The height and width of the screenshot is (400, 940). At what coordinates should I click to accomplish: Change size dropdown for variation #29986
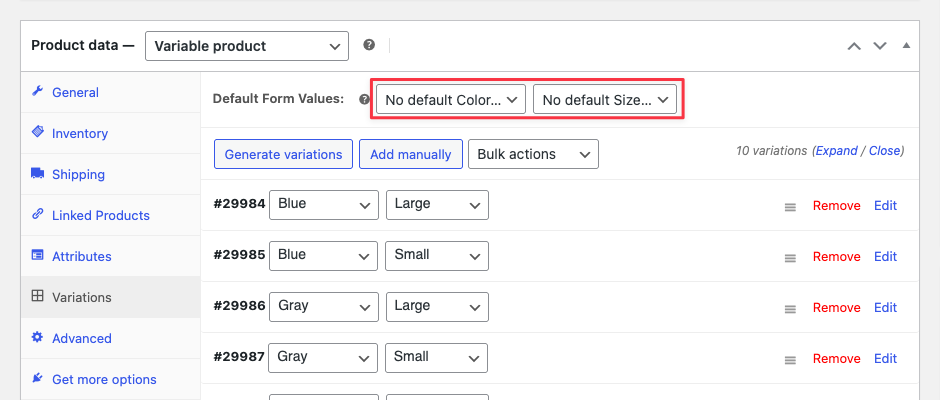(437, 306)
